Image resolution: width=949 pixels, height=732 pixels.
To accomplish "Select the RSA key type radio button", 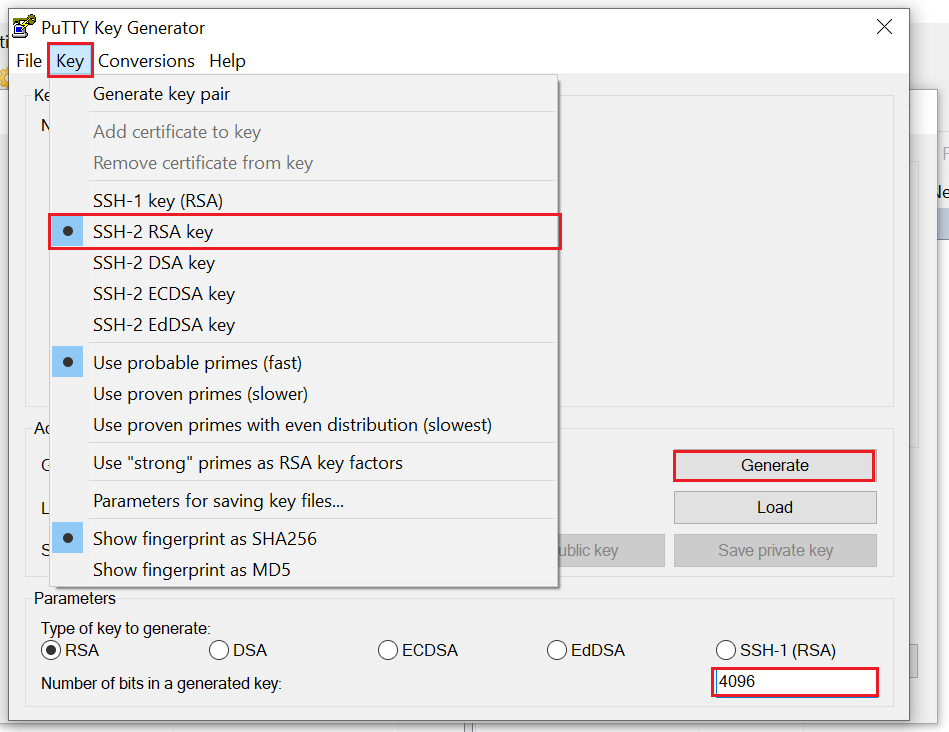I will coord(51,650).
